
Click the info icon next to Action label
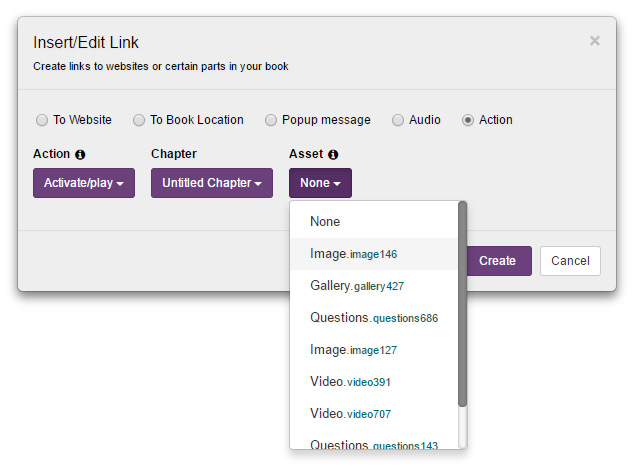click(x=80, y=155)
